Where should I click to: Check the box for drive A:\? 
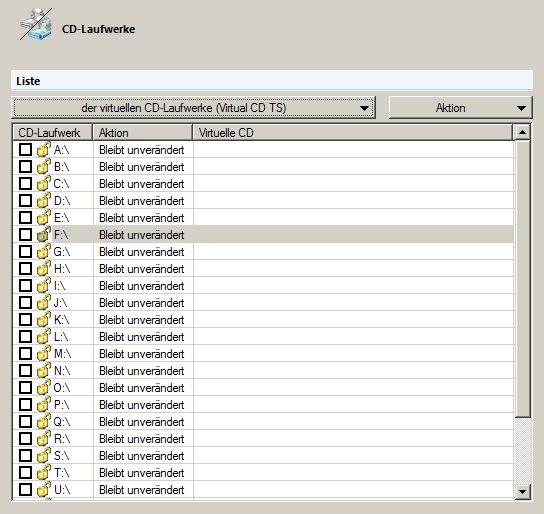pyautogui.click(x=25, y=149)
